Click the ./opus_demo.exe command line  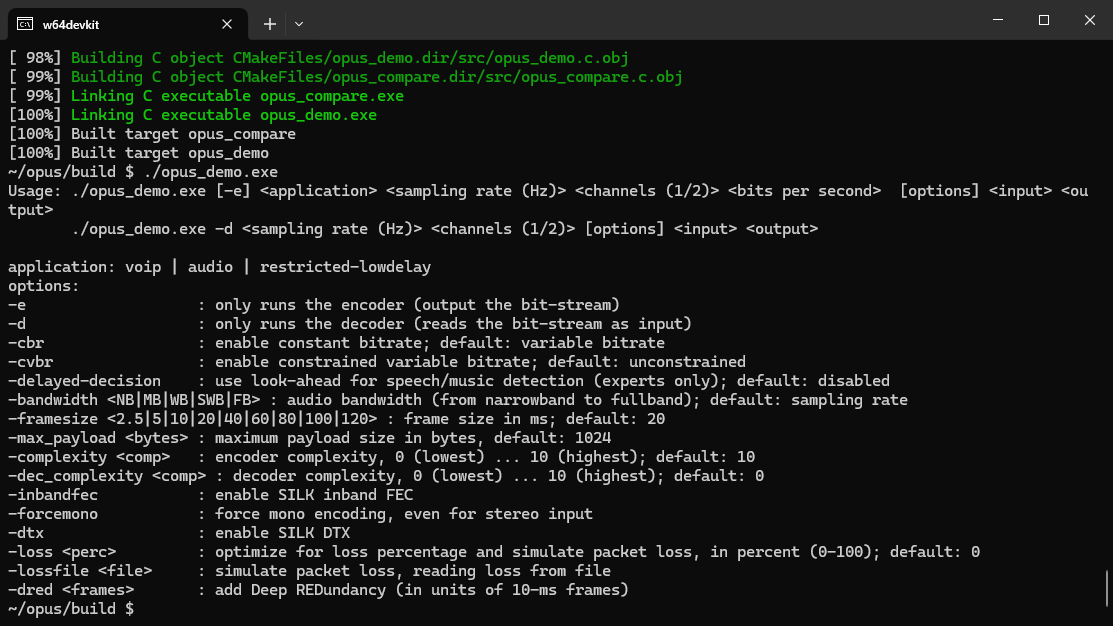143,172
